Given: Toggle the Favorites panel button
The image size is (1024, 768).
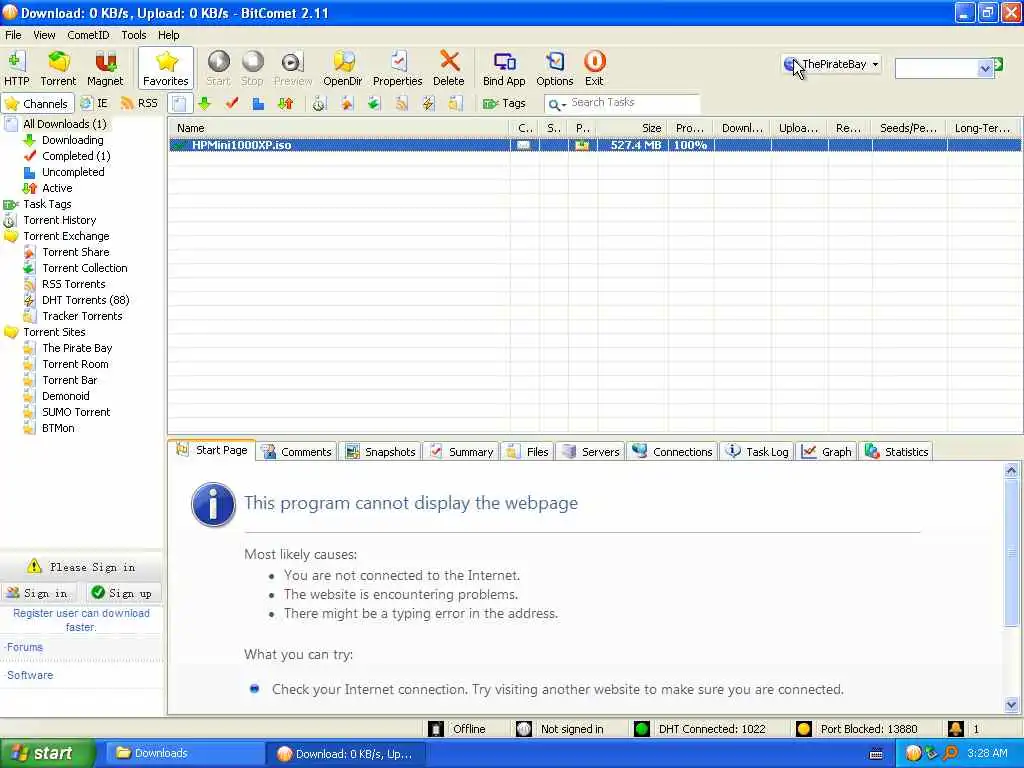Looking at the screenshot, I should pos(166,69).
